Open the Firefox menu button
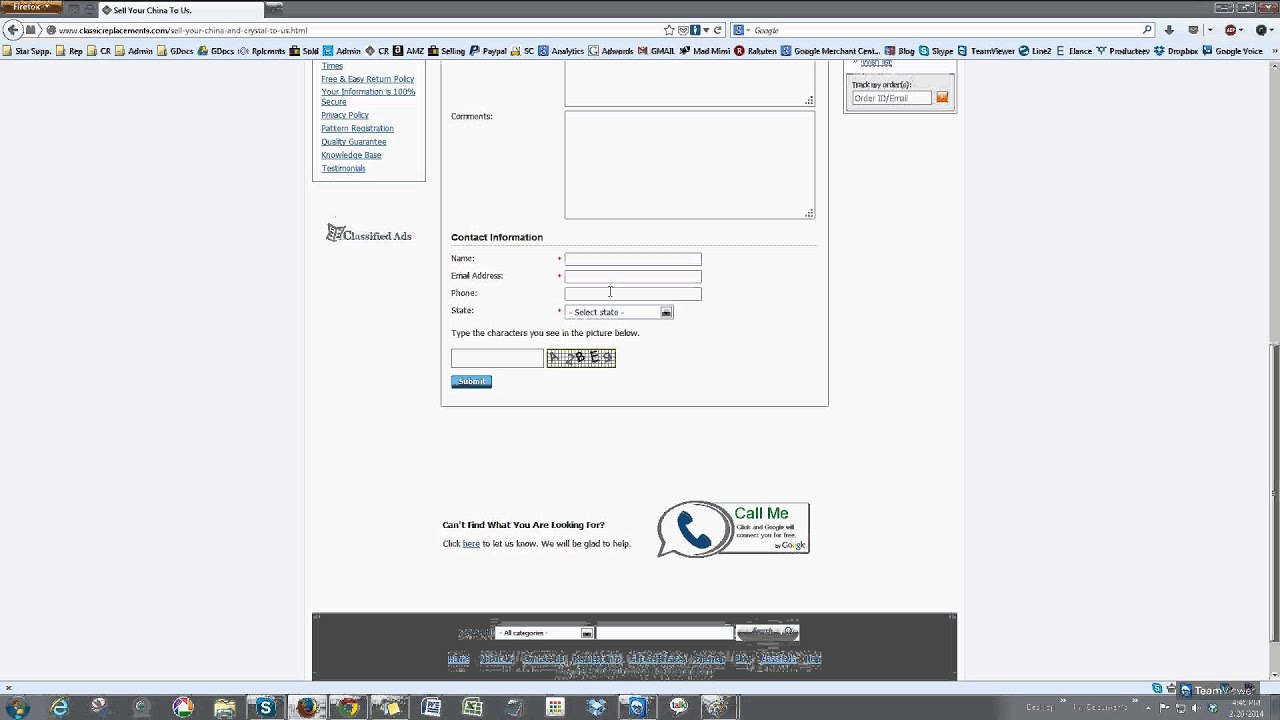The height and width of the screenshot is (720, 1280). tap(31, 7)
